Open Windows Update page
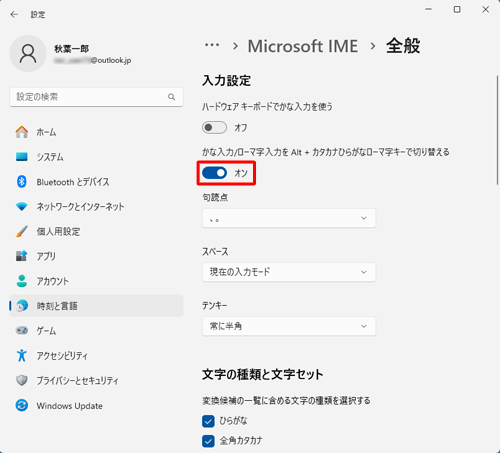 (96, 405)
